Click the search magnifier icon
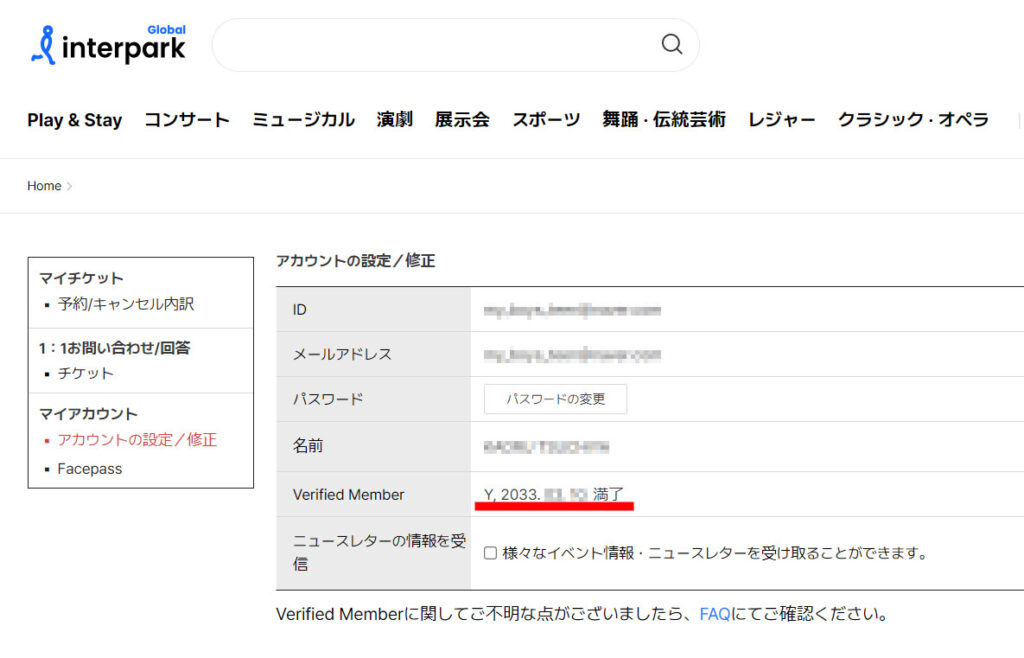The width and height of the screenshot is (1024, 658). click(671, 44)
